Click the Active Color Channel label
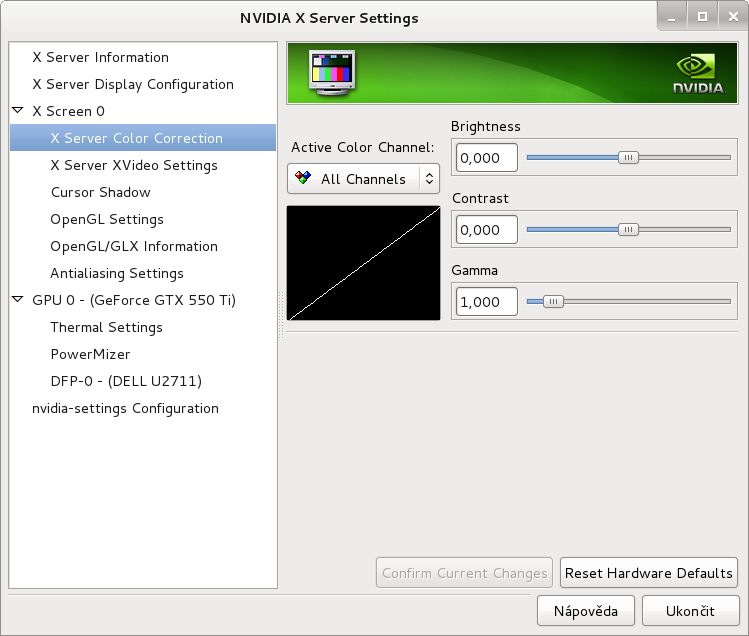 [x=363, y=147]
